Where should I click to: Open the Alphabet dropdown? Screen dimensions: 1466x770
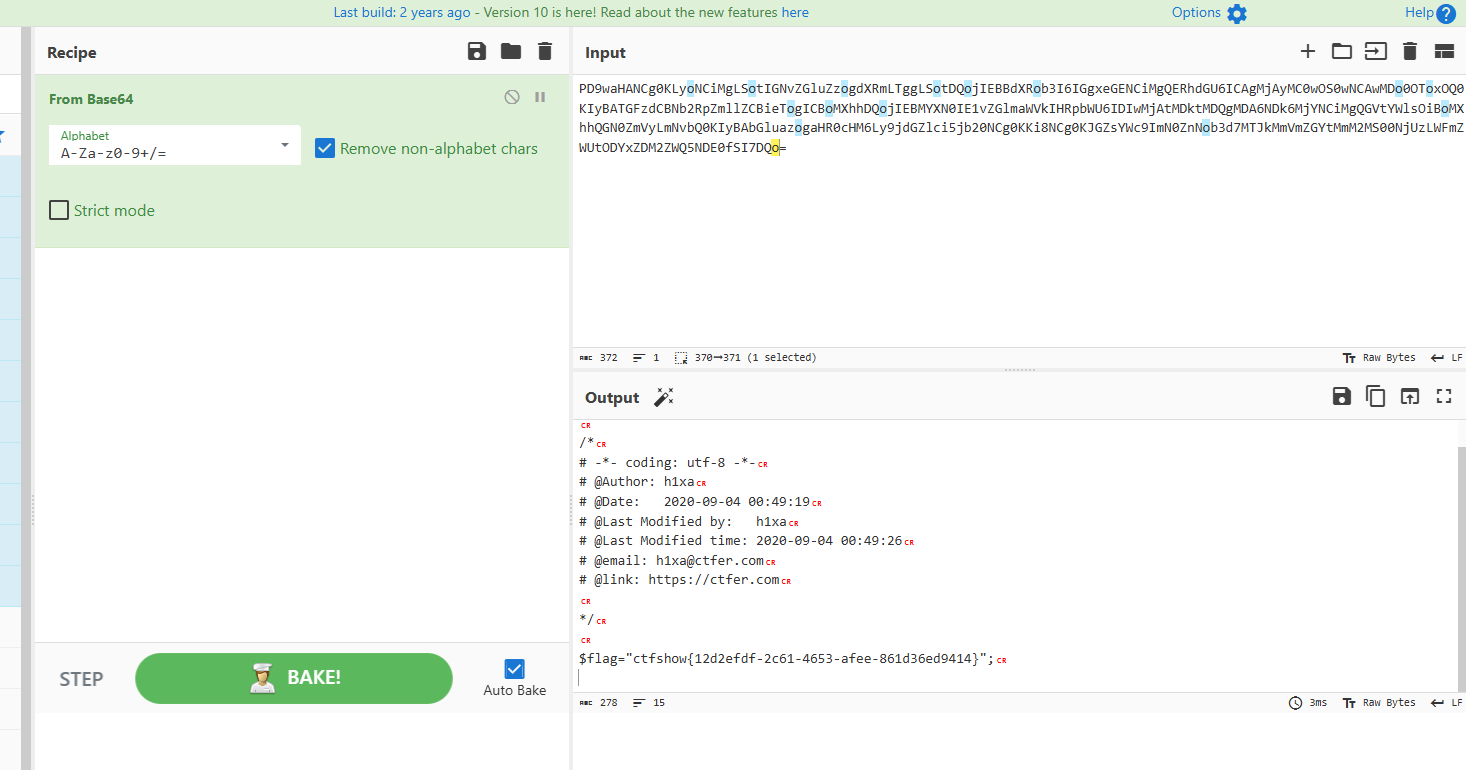[175, 145]
